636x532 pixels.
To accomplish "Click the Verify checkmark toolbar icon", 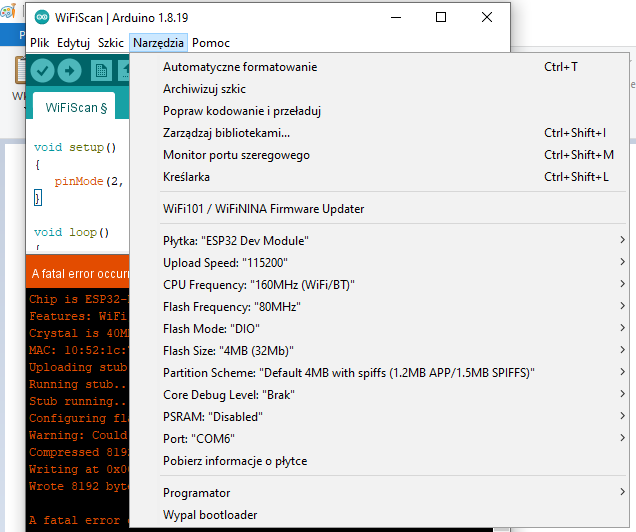I will [42, 71].
